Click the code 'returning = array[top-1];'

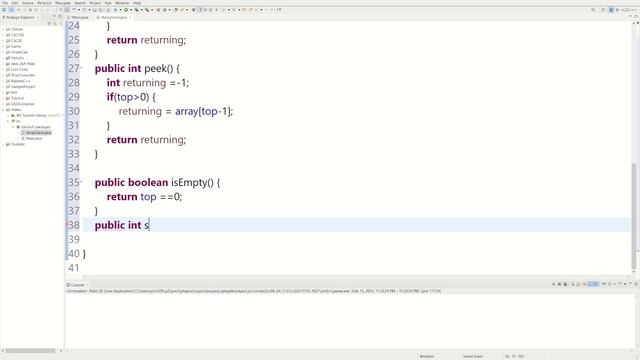176,111
